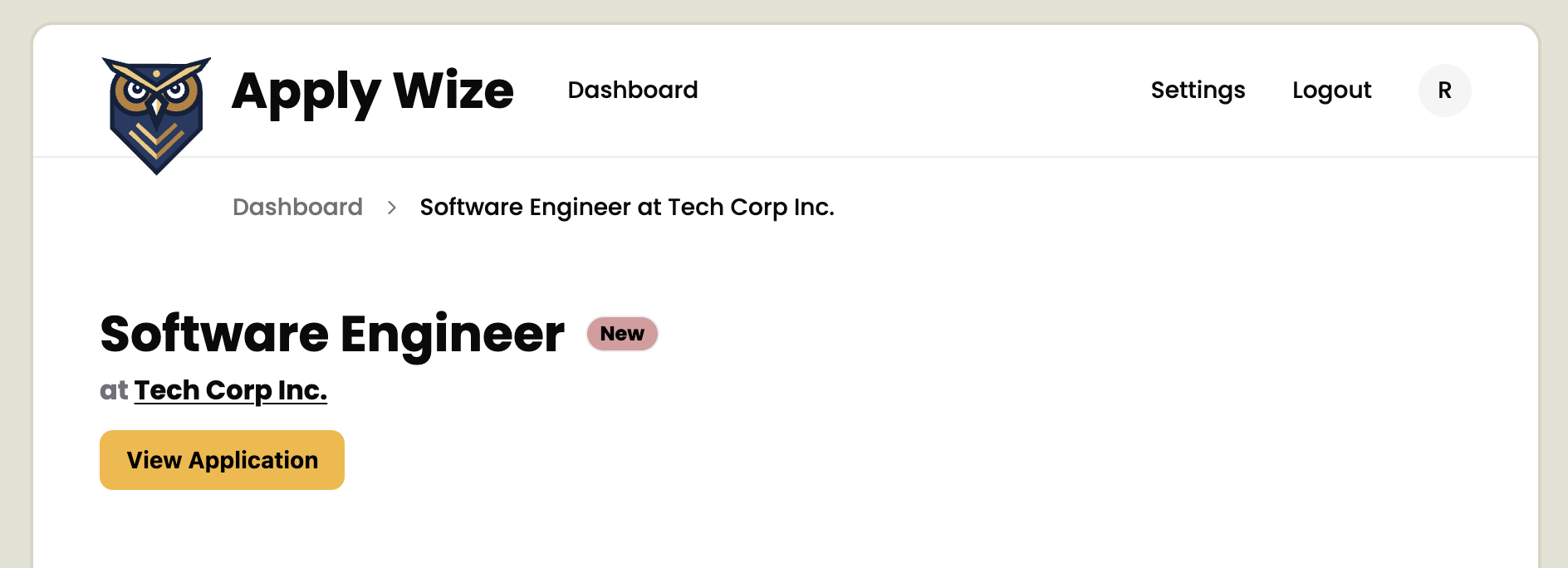Open the account avatar at top right
Image resolution: width=1568 pixels, height=568 pixels.
(x=1444, y=91)
